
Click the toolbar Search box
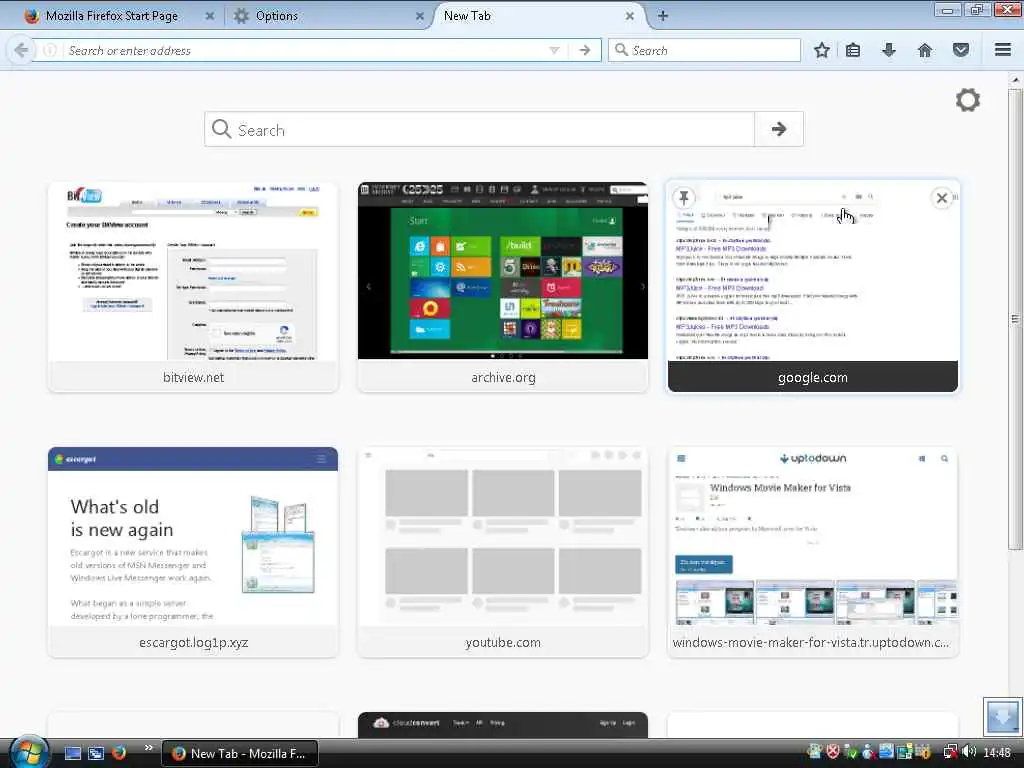(x=704, y=50)
